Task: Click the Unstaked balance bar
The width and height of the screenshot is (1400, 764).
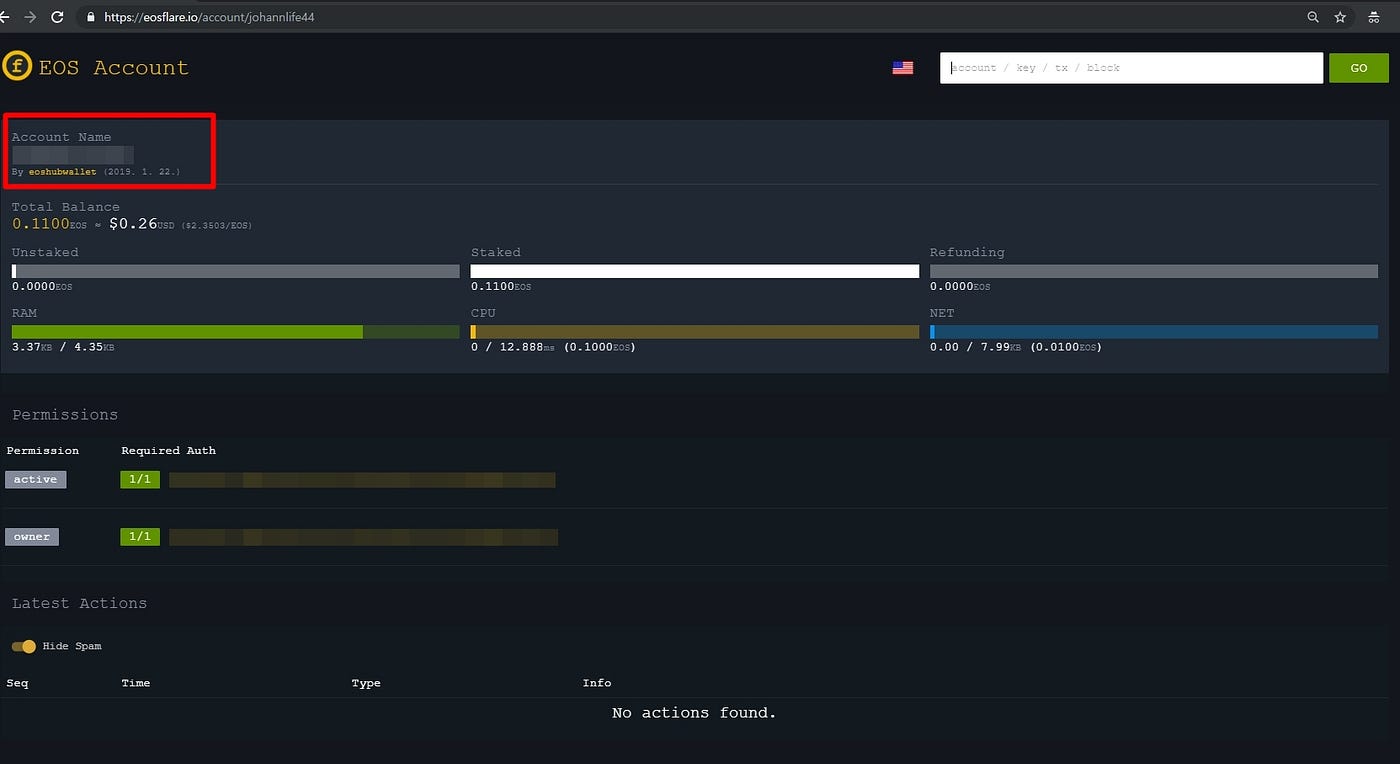Action: [236, 271]
